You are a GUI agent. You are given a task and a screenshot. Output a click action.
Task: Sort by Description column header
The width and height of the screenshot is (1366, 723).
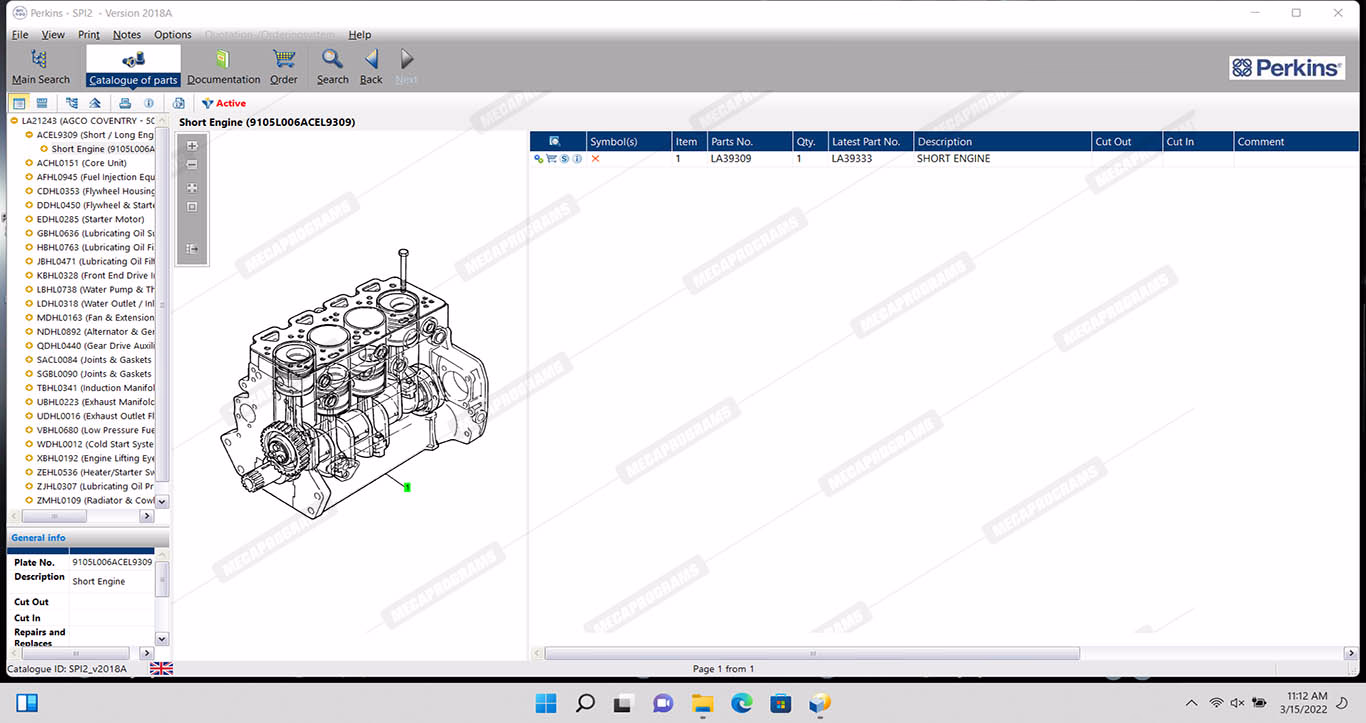point(1002,141)
